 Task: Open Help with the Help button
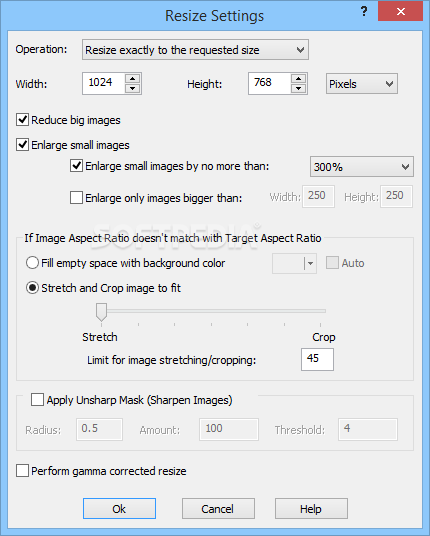point(311,508)
